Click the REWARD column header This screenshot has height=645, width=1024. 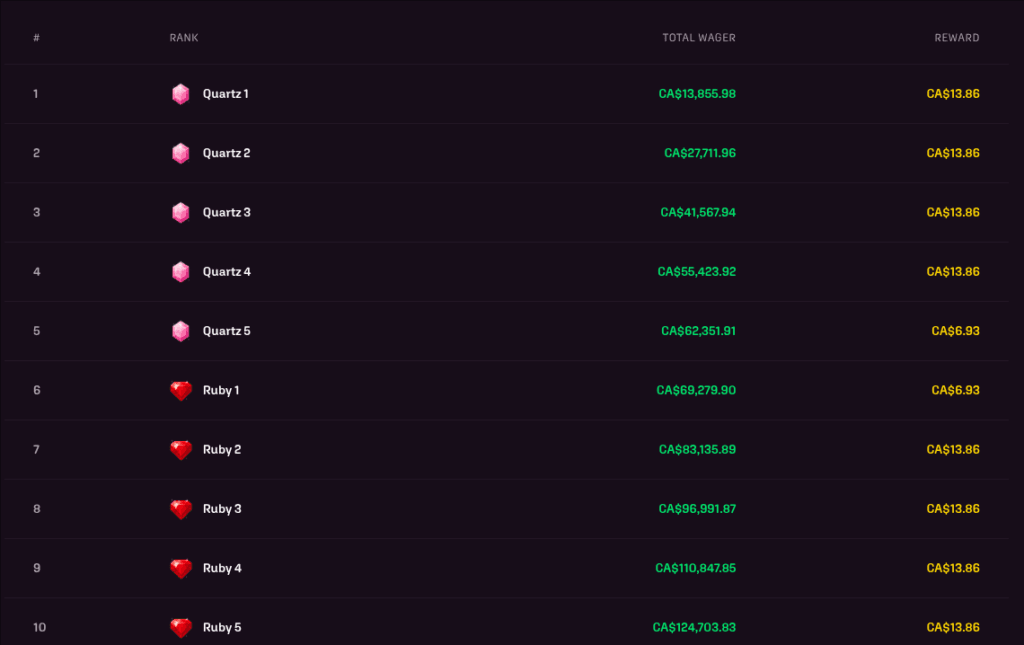click(957, 37)
